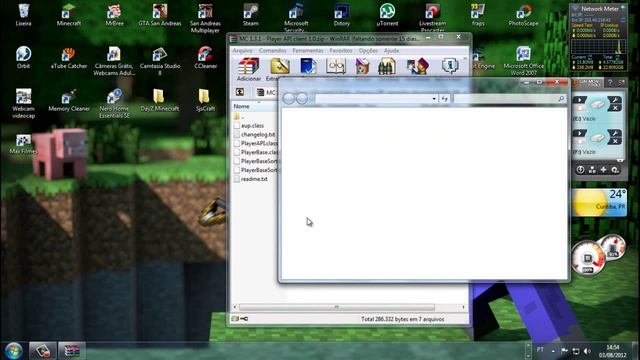Open the Ferramentas menu in WinRAR
The height and width of the screenshot is (360, 640).
[x=308, y=51]
